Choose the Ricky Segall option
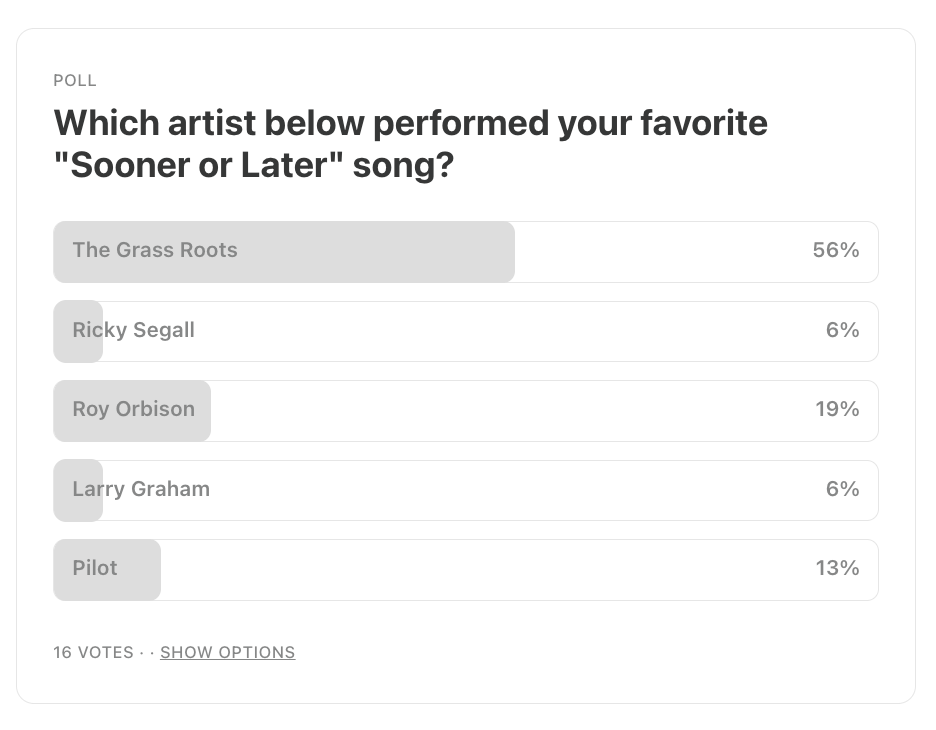This screenshot has width=936, height=730. (x=466, y=331)
